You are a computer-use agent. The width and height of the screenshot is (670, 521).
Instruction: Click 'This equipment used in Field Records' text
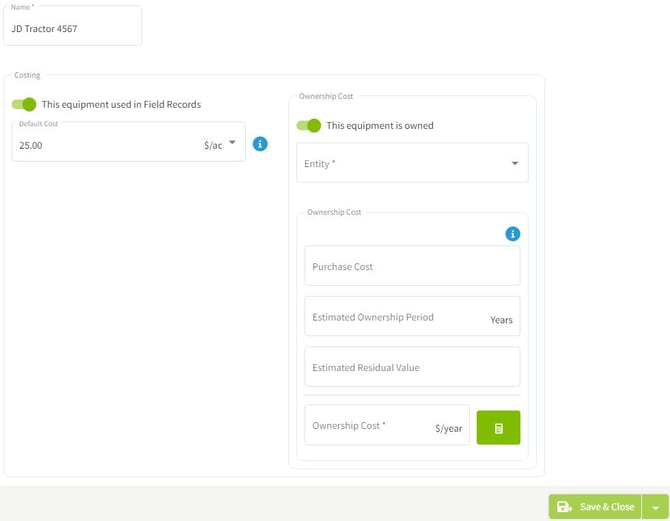tap(121, 104)
